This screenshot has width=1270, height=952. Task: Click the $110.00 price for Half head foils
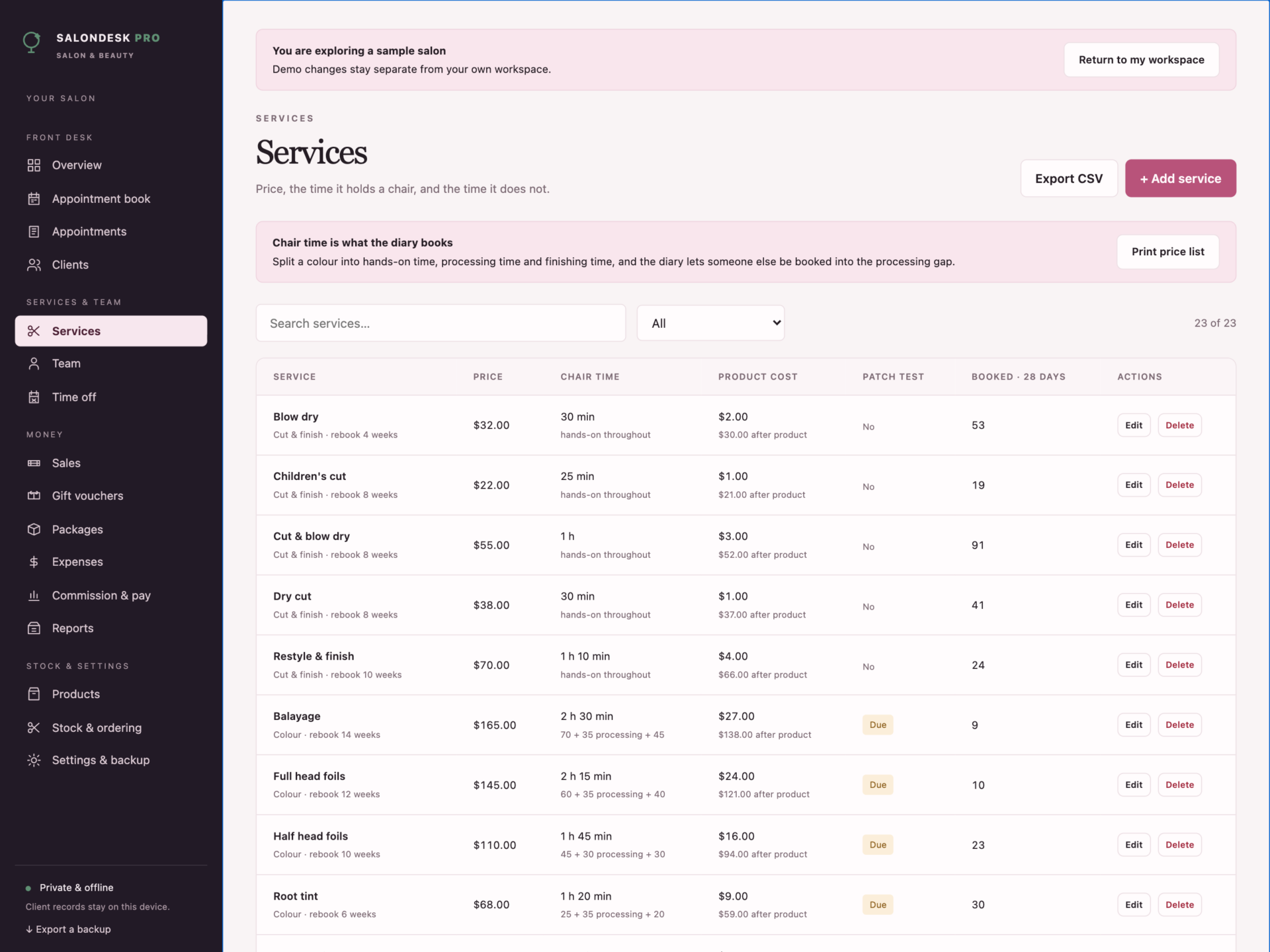pyautogui.click(x=495, y=845)
